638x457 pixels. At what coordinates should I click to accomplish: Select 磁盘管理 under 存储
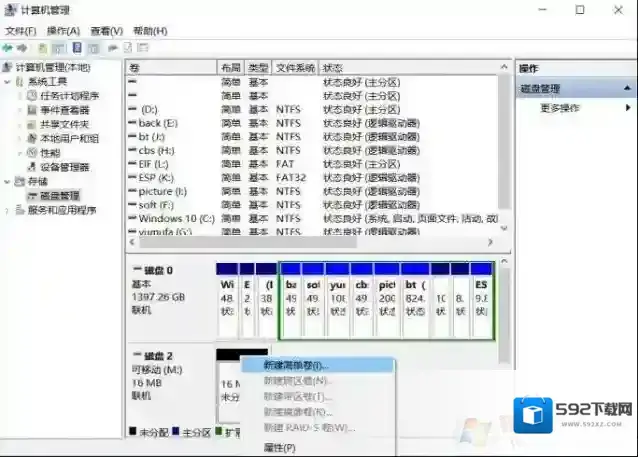[59, 196]
